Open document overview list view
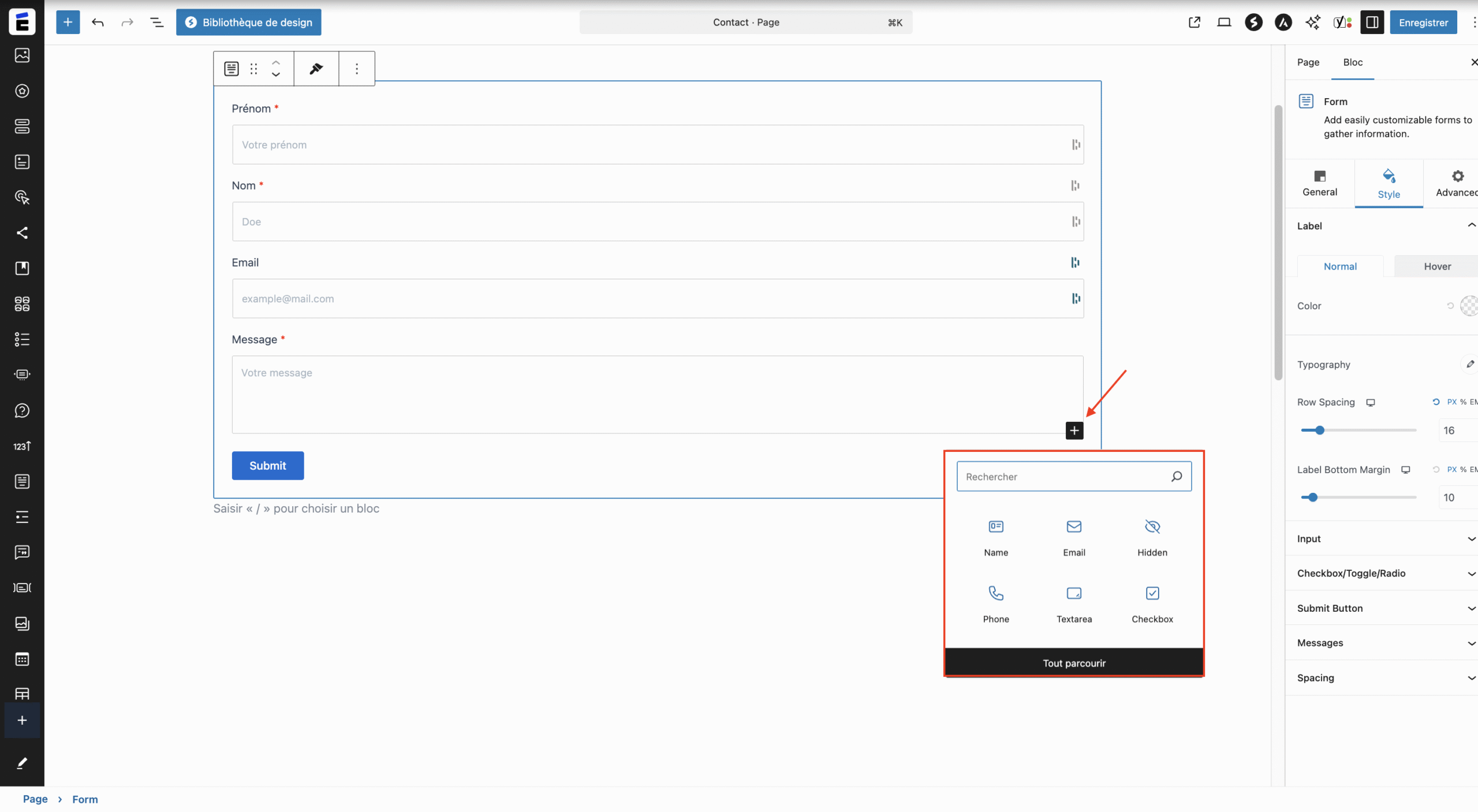 pos(156,23)
